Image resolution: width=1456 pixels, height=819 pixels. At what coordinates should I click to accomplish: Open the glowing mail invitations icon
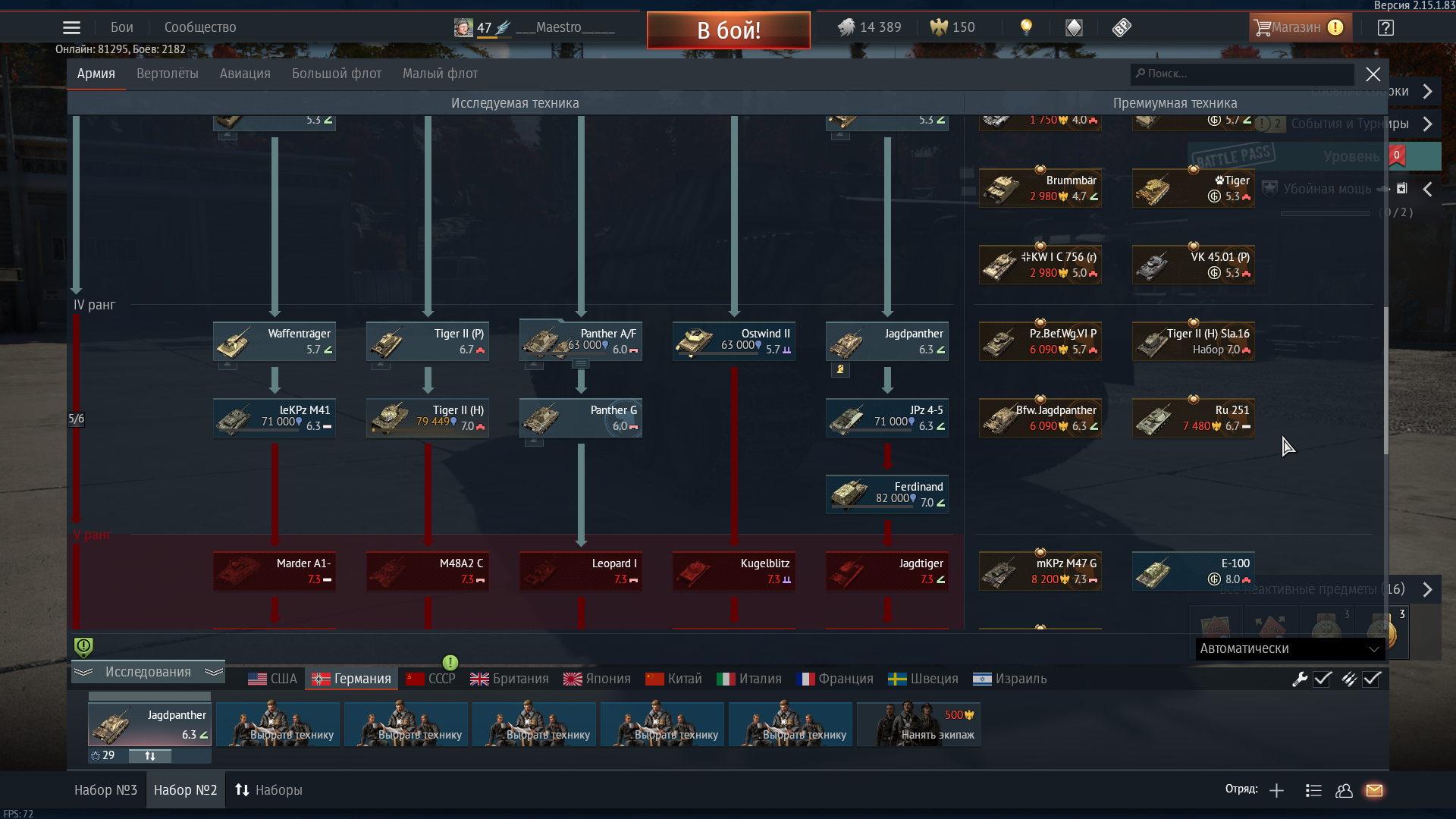(x=1374, y=791)
